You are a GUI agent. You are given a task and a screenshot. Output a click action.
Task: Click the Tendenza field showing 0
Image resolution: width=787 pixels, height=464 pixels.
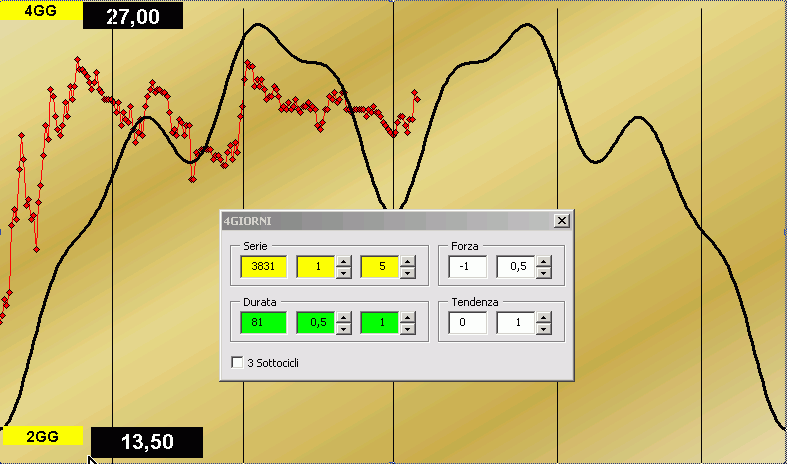(467, 322)
